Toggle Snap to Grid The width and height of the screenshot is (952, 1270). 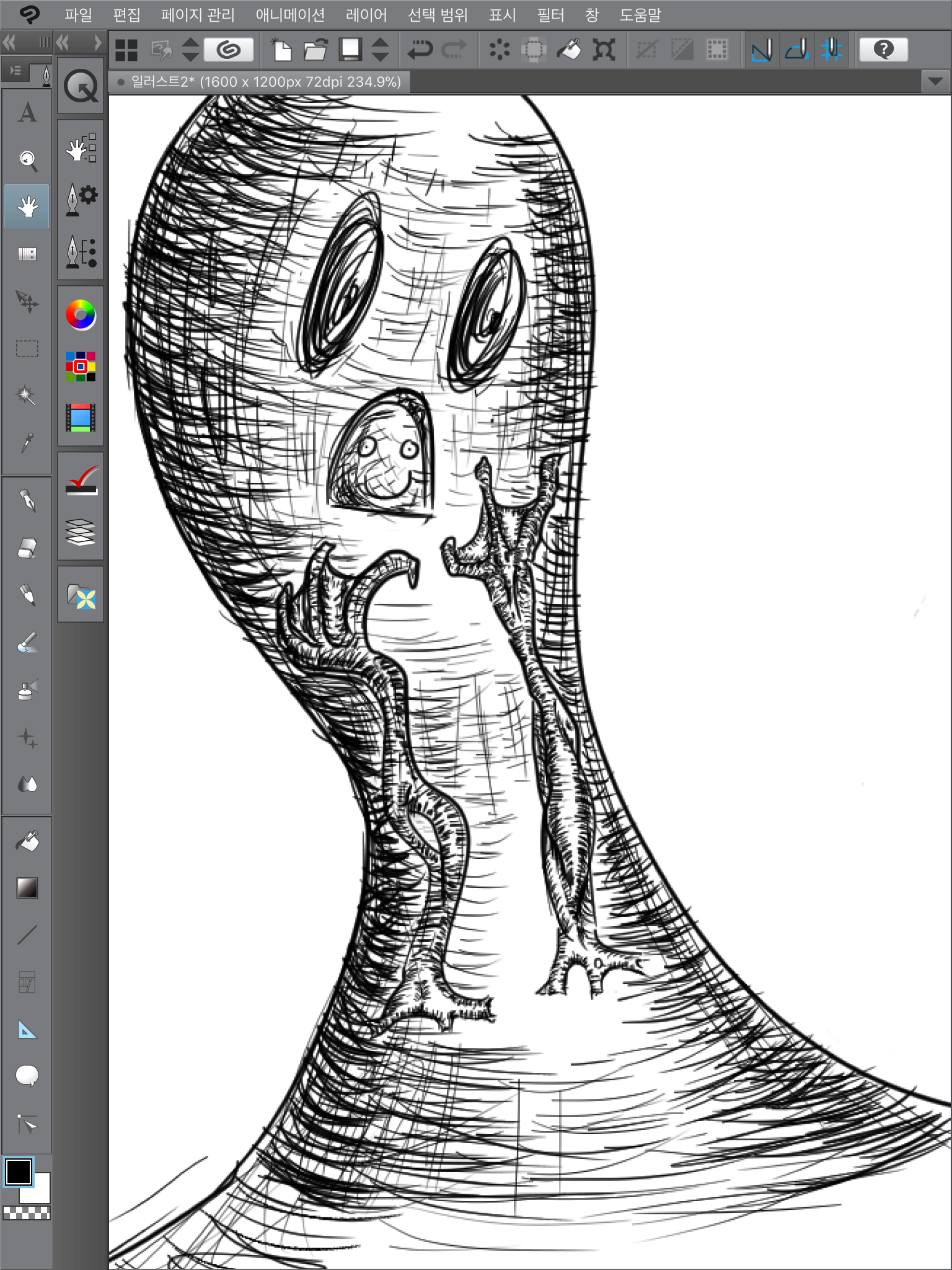click(x=831, y=50)
